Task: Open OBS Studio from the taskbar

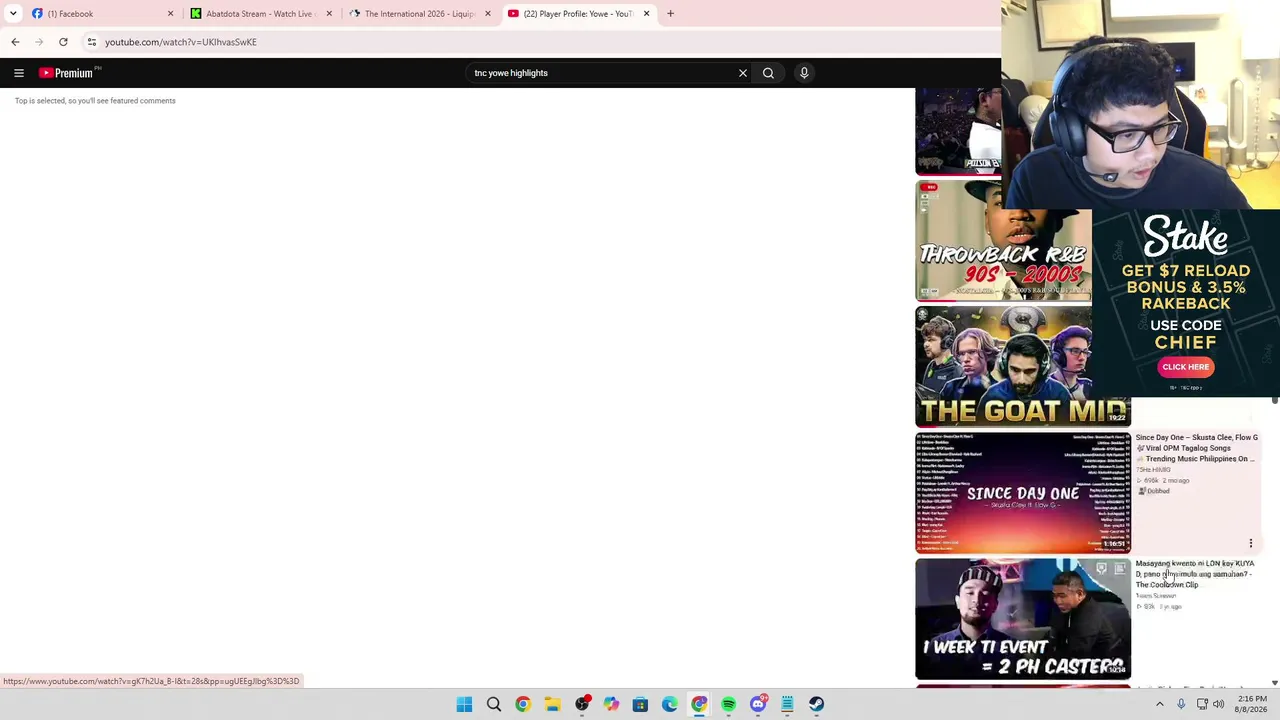Action: [x=582, y=704]
